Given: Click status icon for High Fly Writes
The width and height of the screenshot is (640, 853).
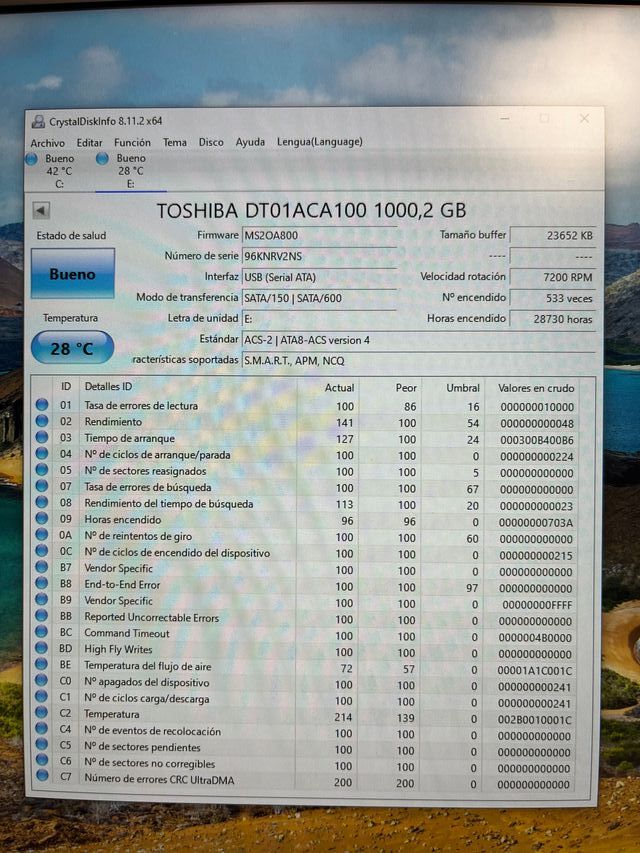Looking at the screenshot, I should tap(42, 648).
